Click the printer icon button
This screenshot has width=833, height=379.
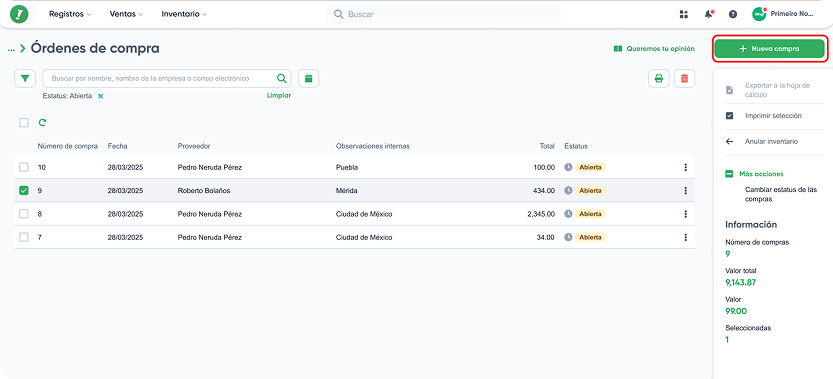pyautogui.click(x=659, y=79)
